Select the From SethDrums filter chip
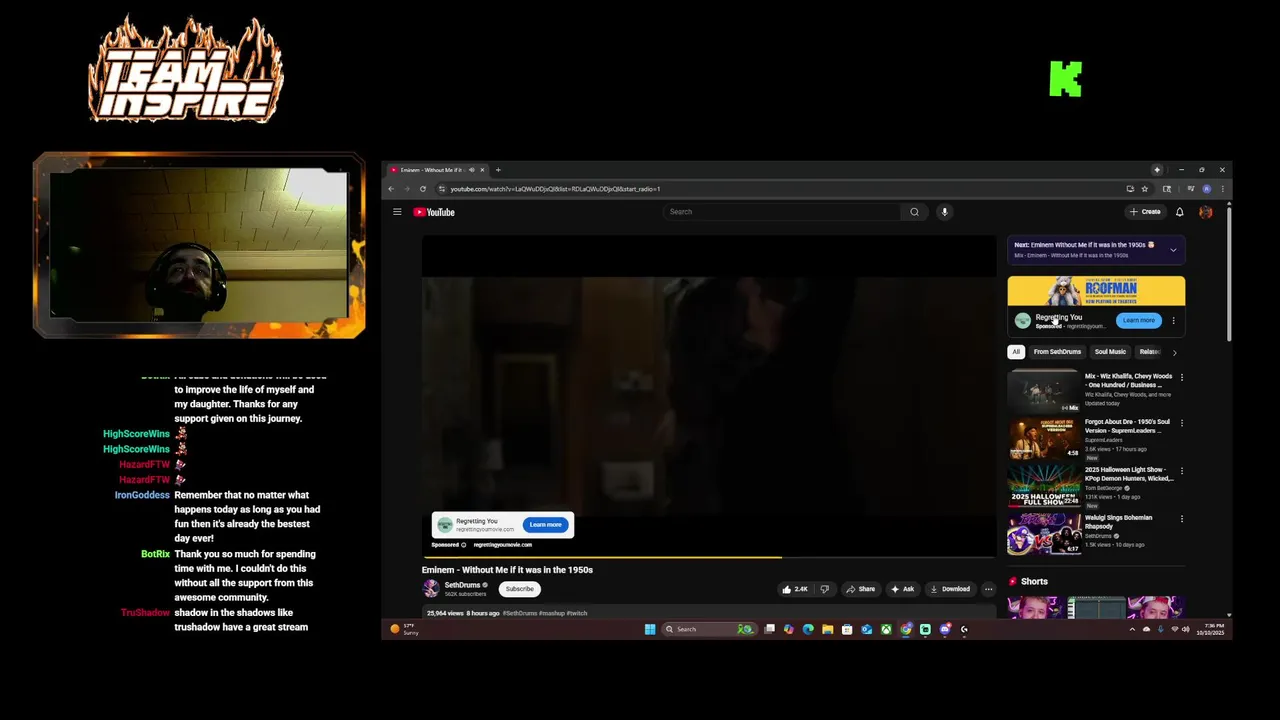Image resolution: width=1280 pixels, height=720 pixels. click(1057, 352)
